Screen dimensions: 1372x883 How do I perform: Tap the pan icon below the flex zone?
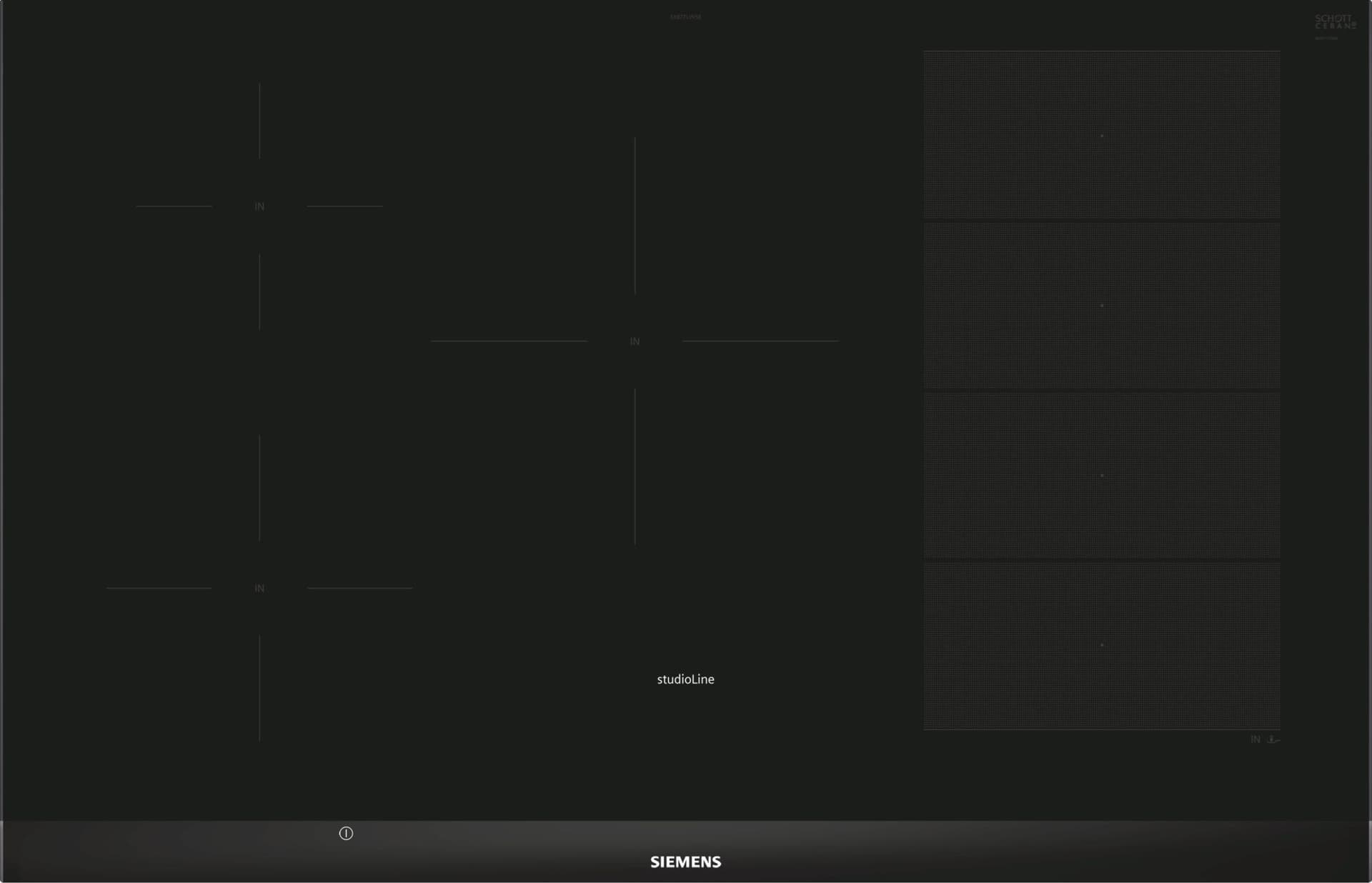(1273, 739)
